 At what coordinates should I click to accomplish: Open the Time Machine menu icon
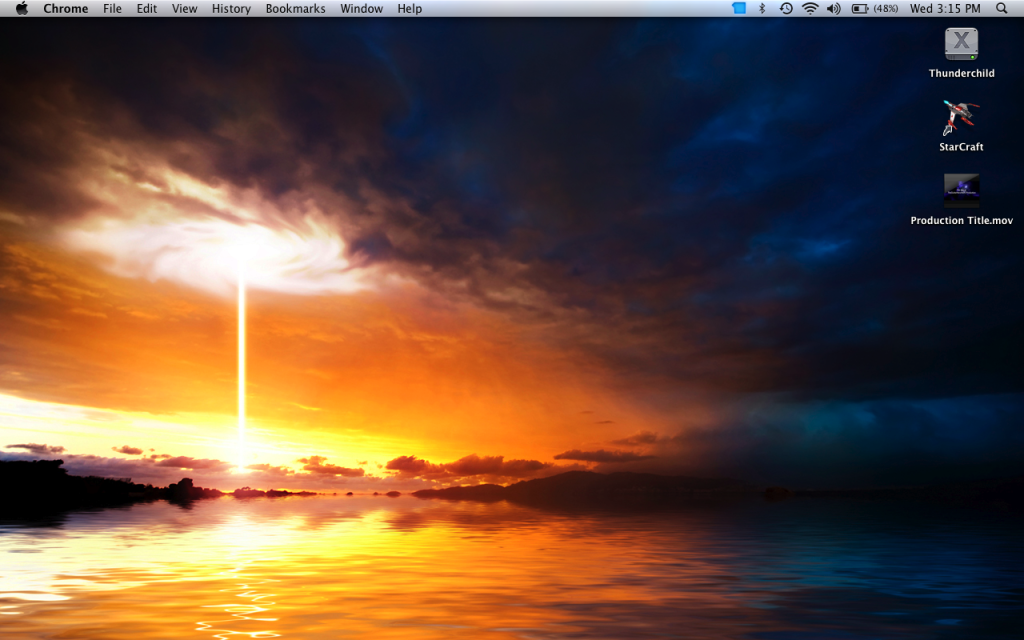pos(786,8)
